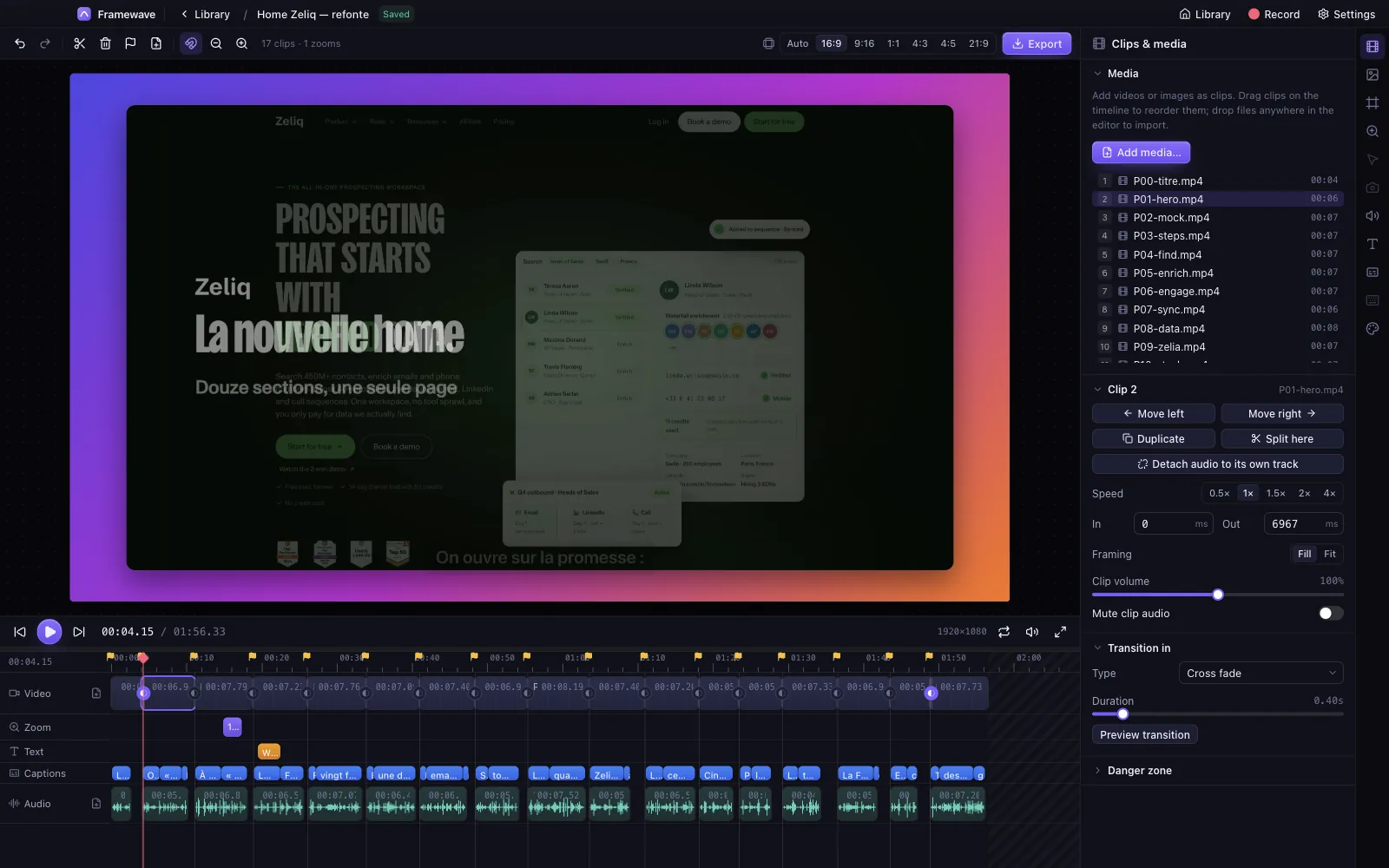The image size is (1389, 868).
Task: Open the crop panel in the sidebar
Action: 1373,103
